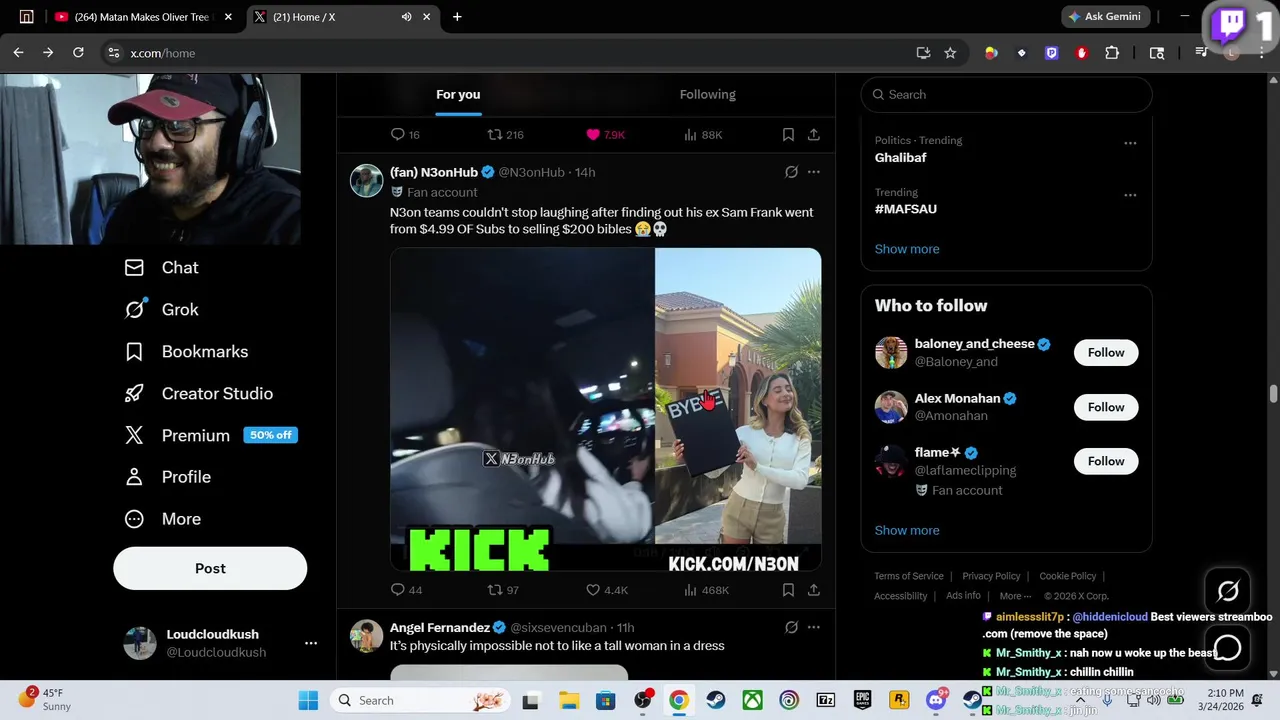Viewport: 1280px width, 720px height.
Task: Open more options for #MAFSAU trend
Action: click(1130, 195)
